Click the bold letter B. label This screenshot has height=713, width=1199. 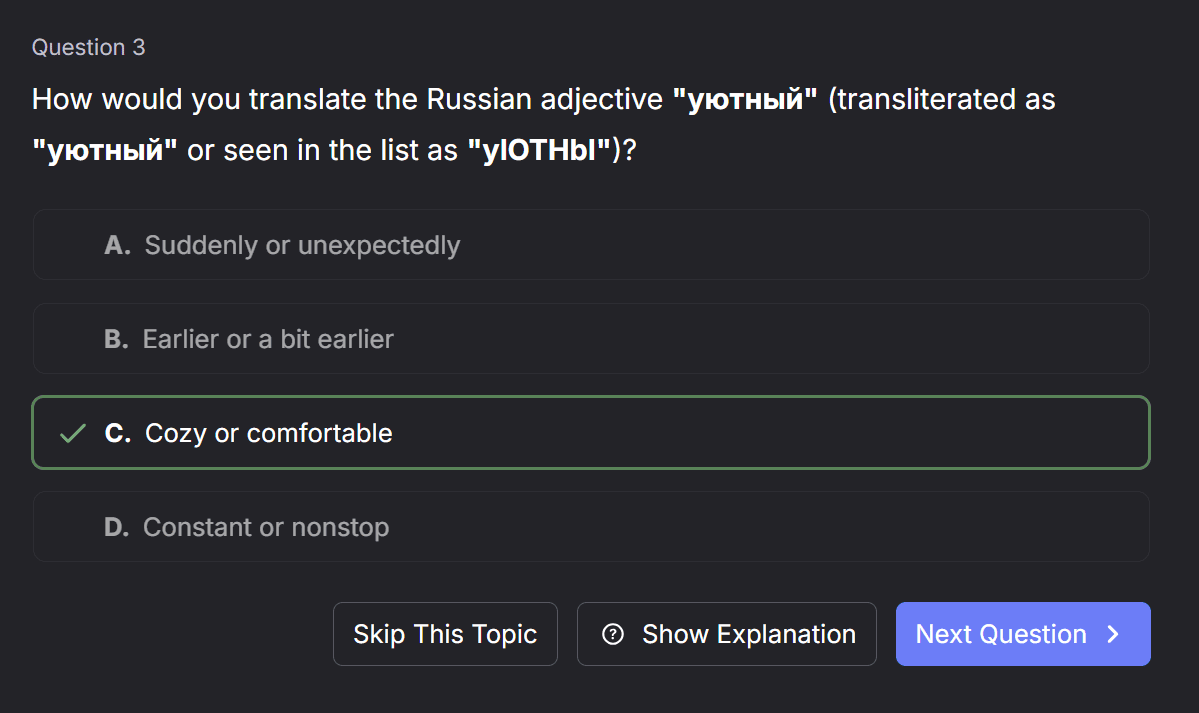click(116, 339)
